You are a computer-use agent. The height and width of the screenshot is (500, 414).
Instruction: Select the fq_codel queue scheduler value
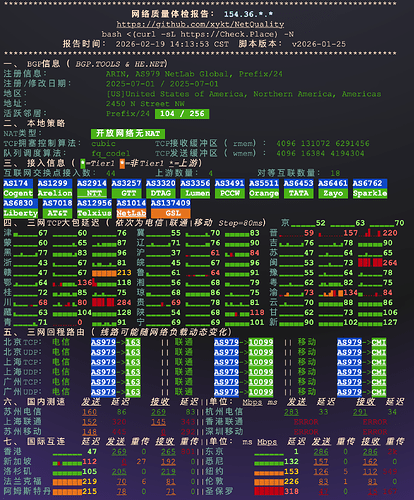pos(111,153)
